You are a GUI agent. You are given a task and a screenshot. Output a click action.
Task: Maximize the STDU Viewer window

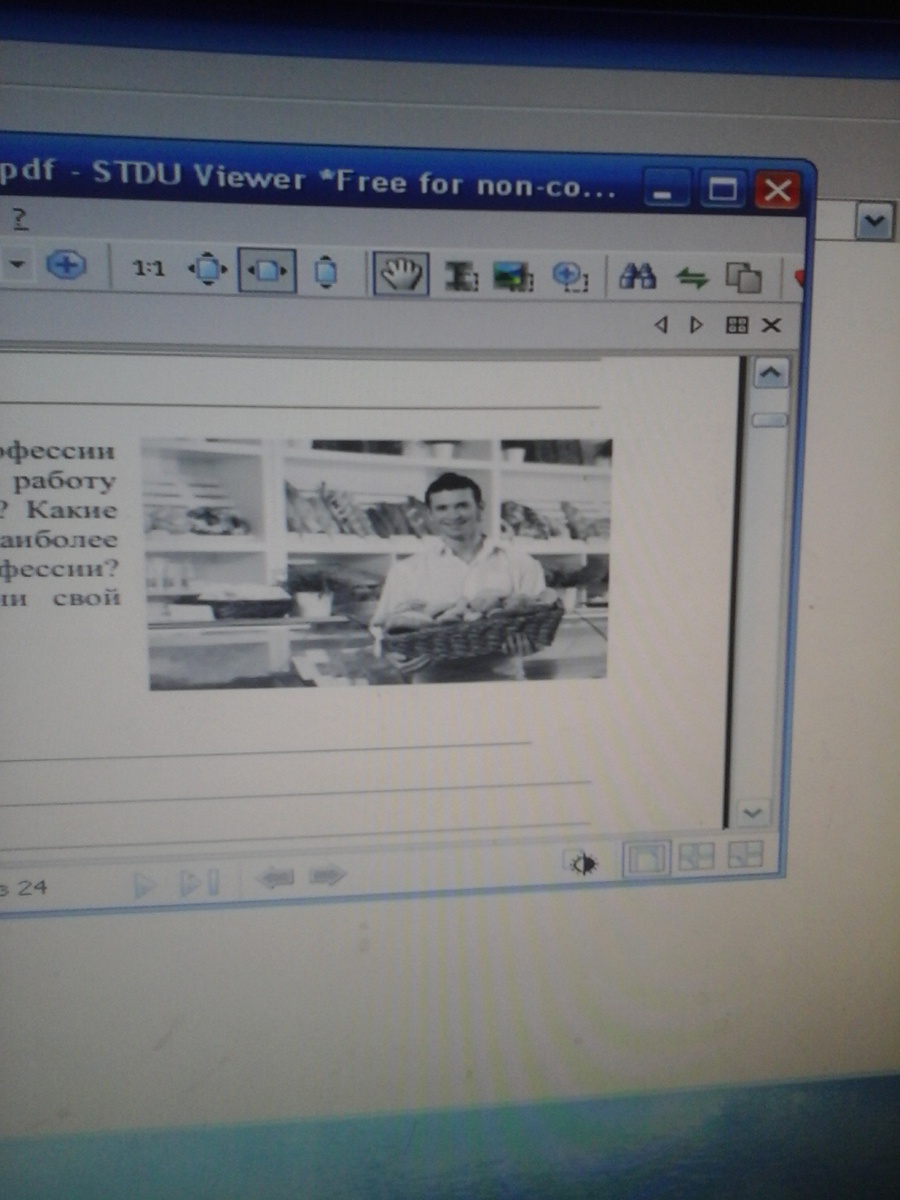722,189
